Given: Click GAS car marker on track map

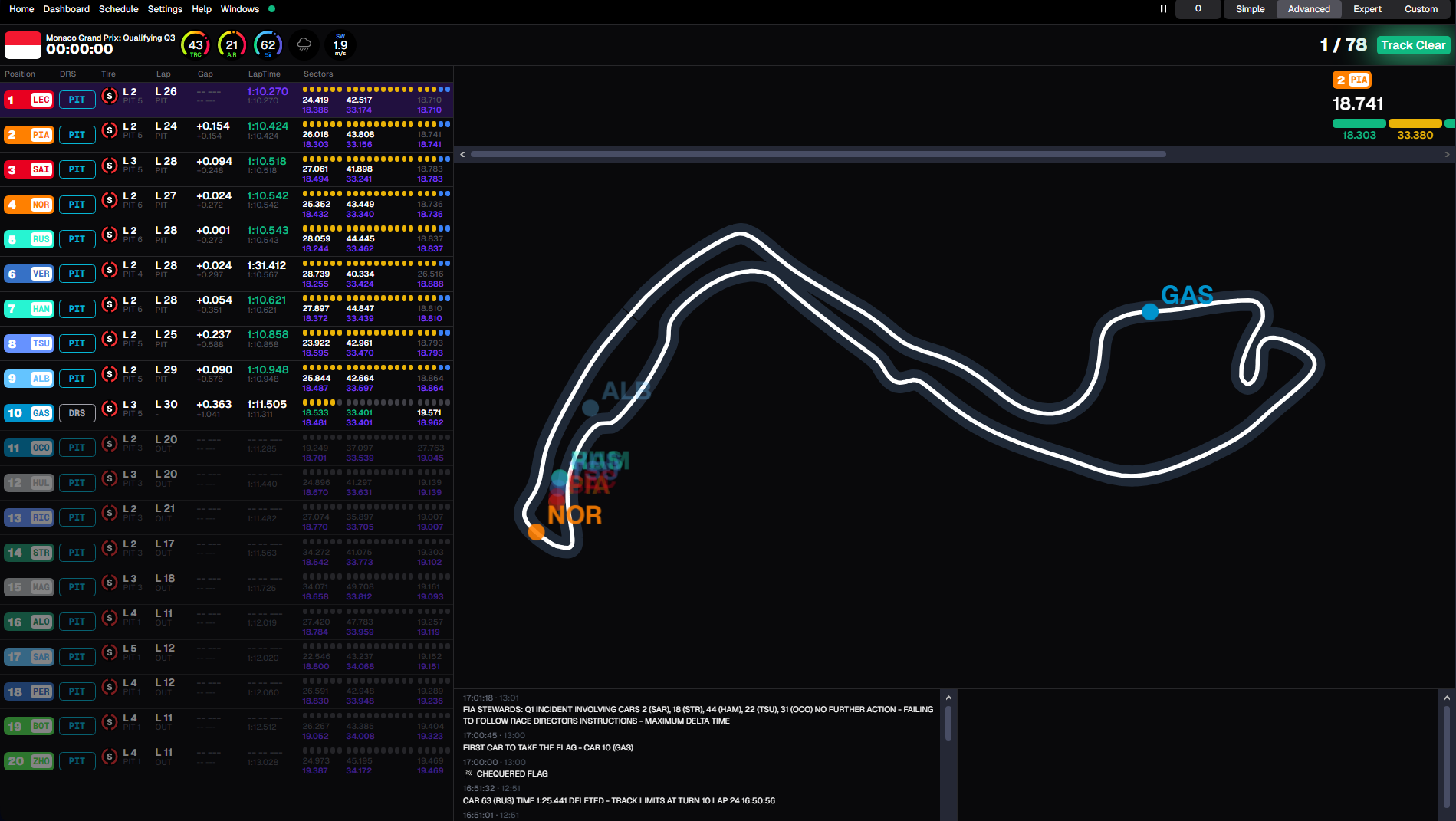Looking at the screenshot, I should pos(1150,312).
